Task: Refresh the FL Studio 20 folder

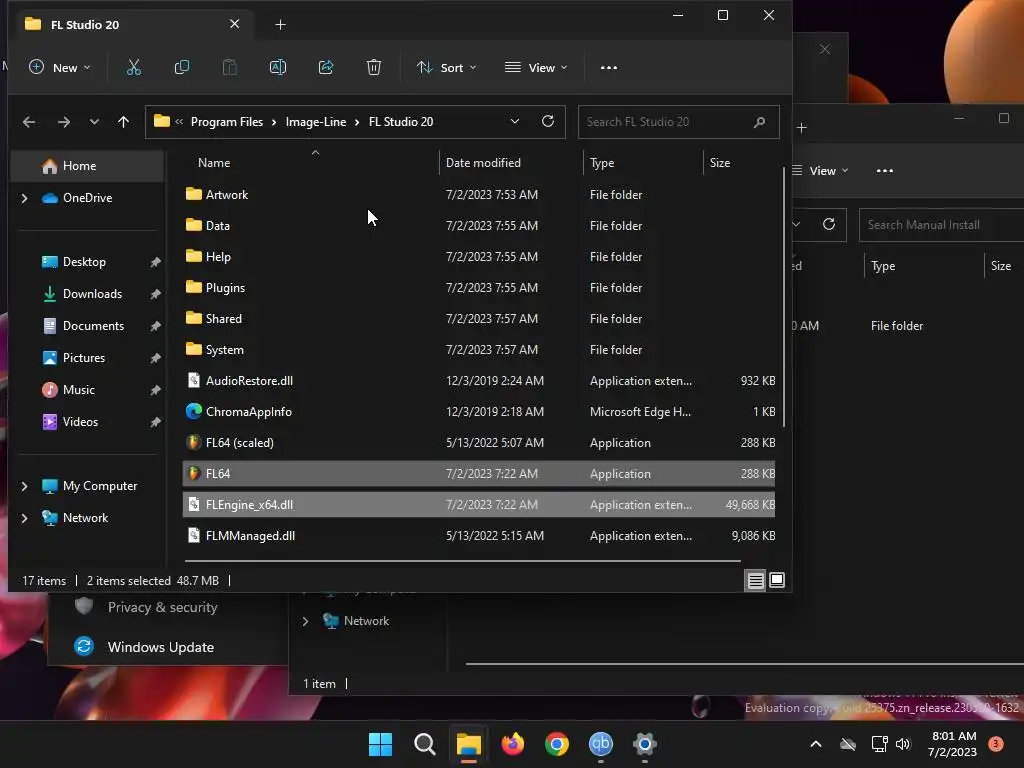Action: (548, 121)
